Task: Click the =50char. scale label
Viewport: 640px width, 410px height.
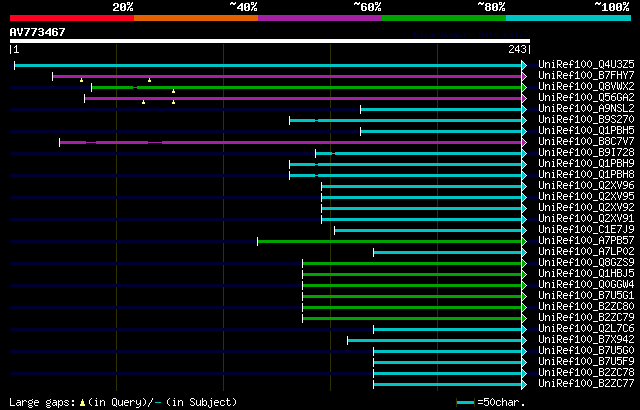Action: (501, 402)
